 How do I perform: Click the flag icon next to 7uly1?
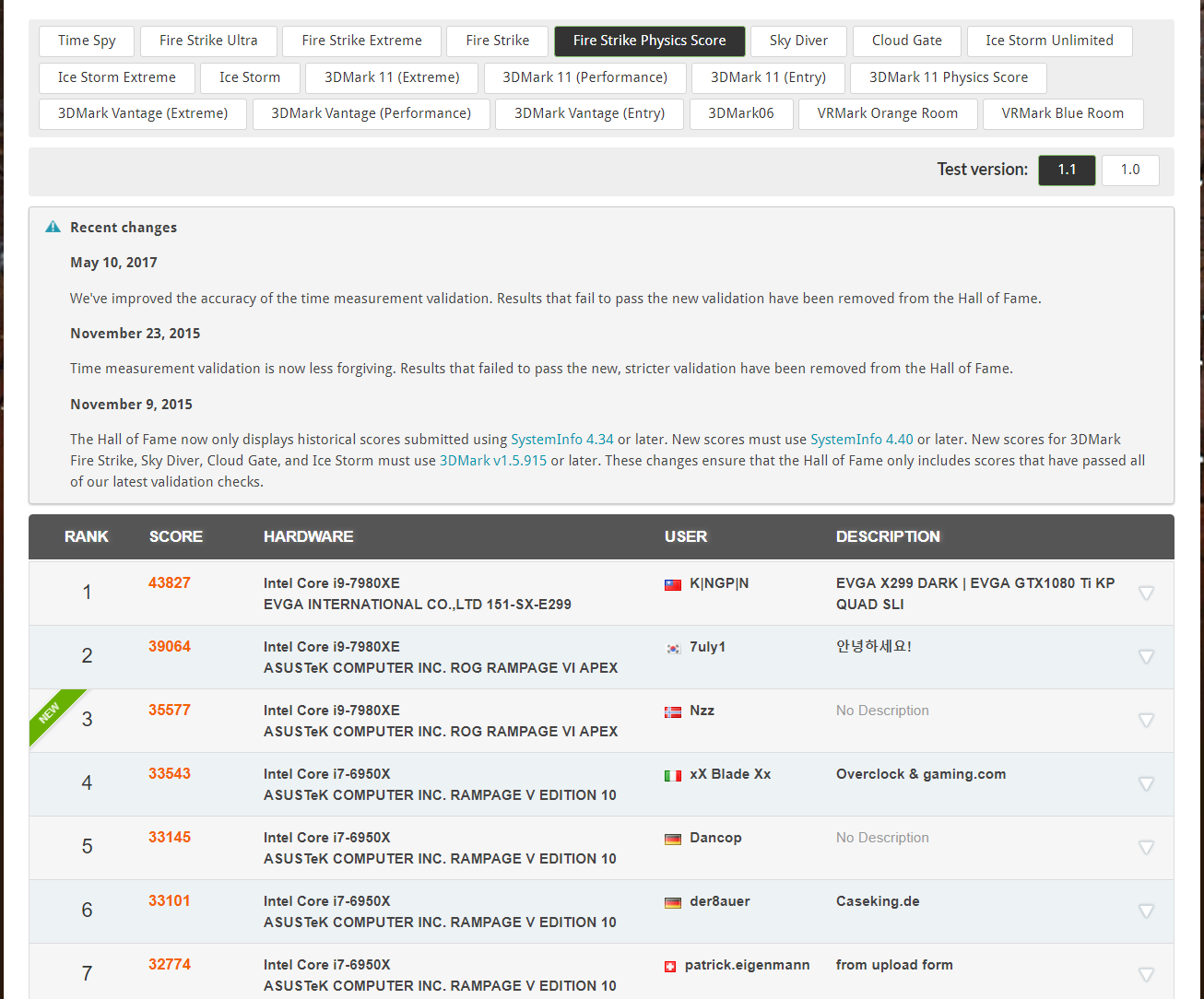coord(673,648)
